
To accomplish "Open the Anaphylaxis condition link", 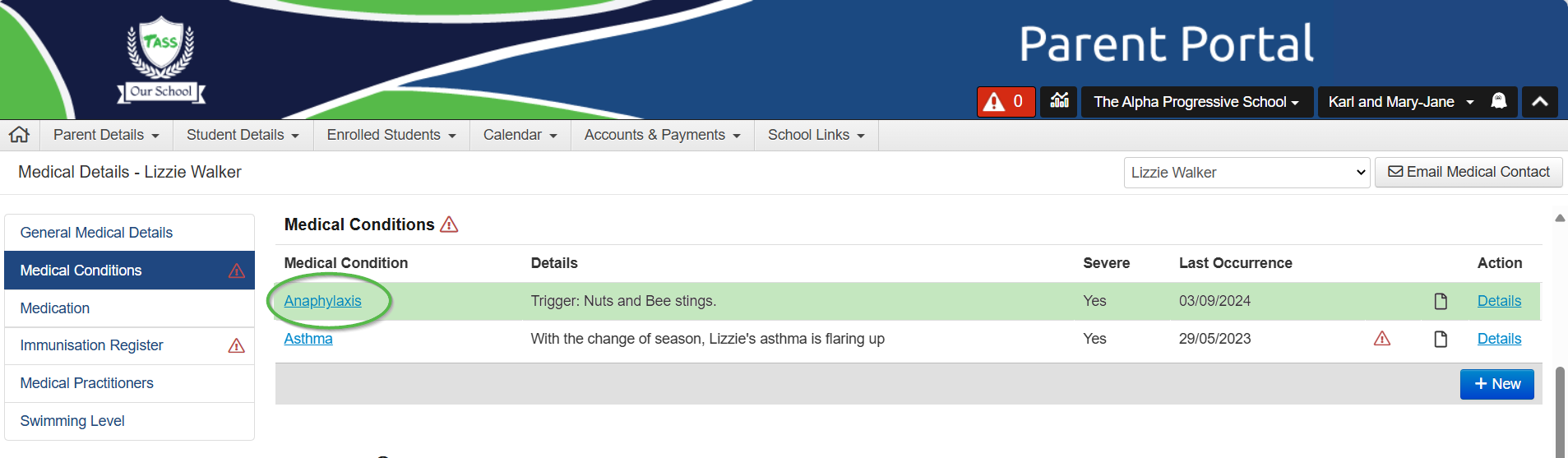I will tap(322, 301).
